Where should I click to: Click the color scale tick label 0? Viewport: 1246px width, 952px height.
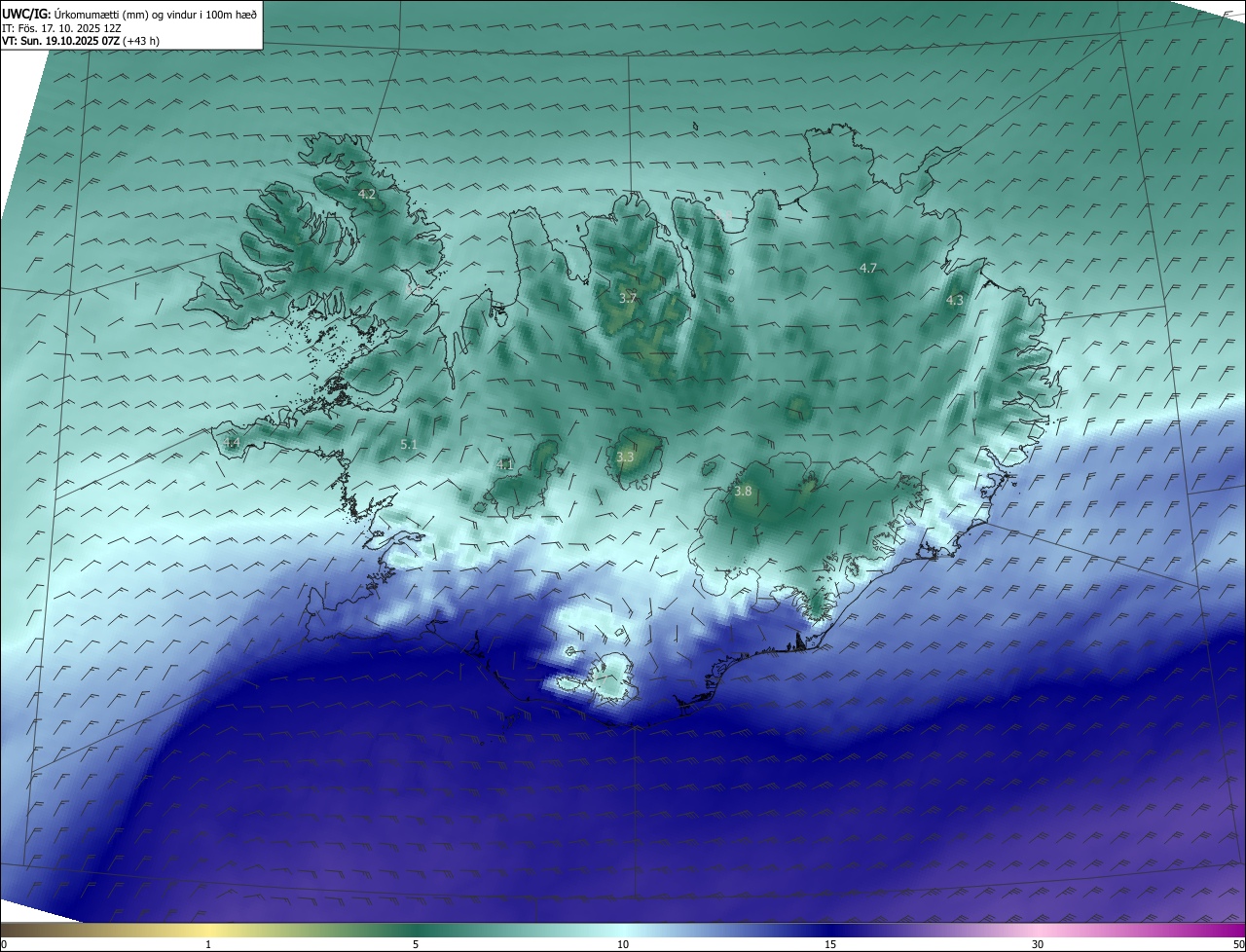coord(4,944)
